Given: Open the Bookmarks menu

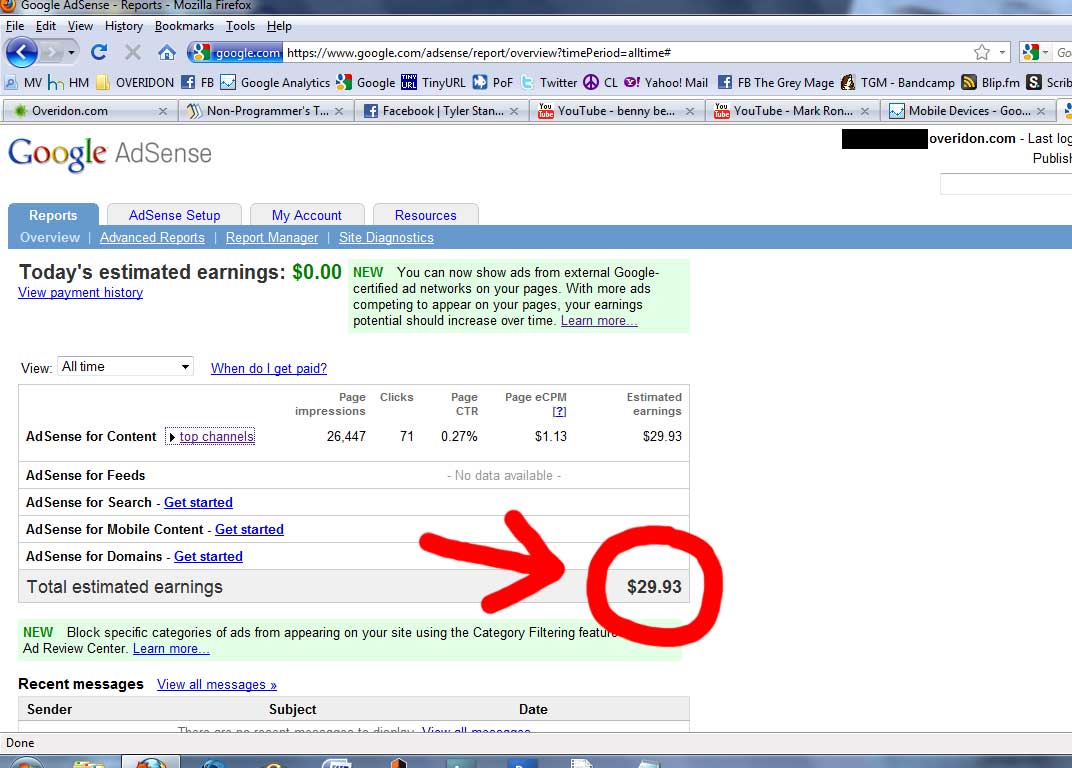Looking at the screenshot, I should click(184, 26).
